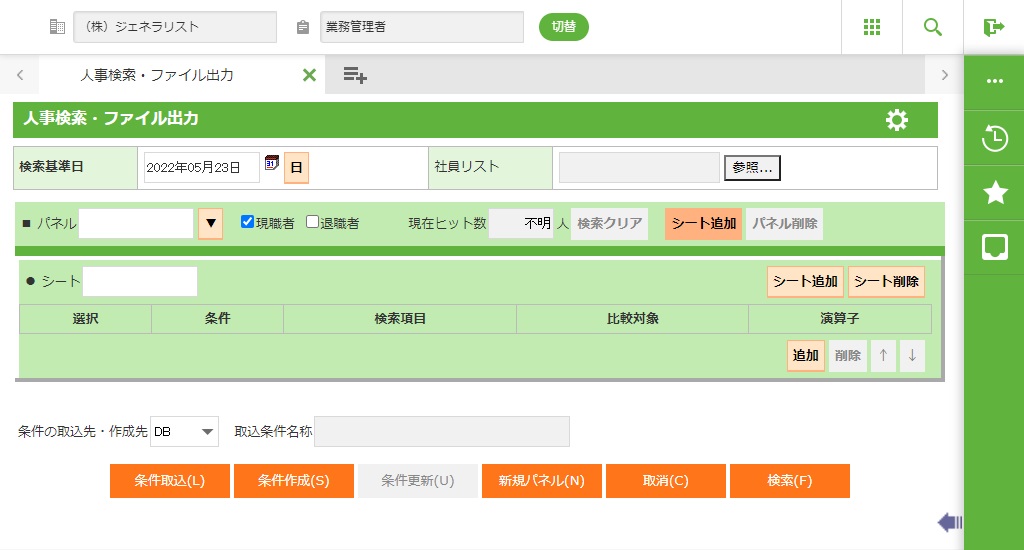
Task: Click the 検索クリア button
Action: click(x=609, y=223)
